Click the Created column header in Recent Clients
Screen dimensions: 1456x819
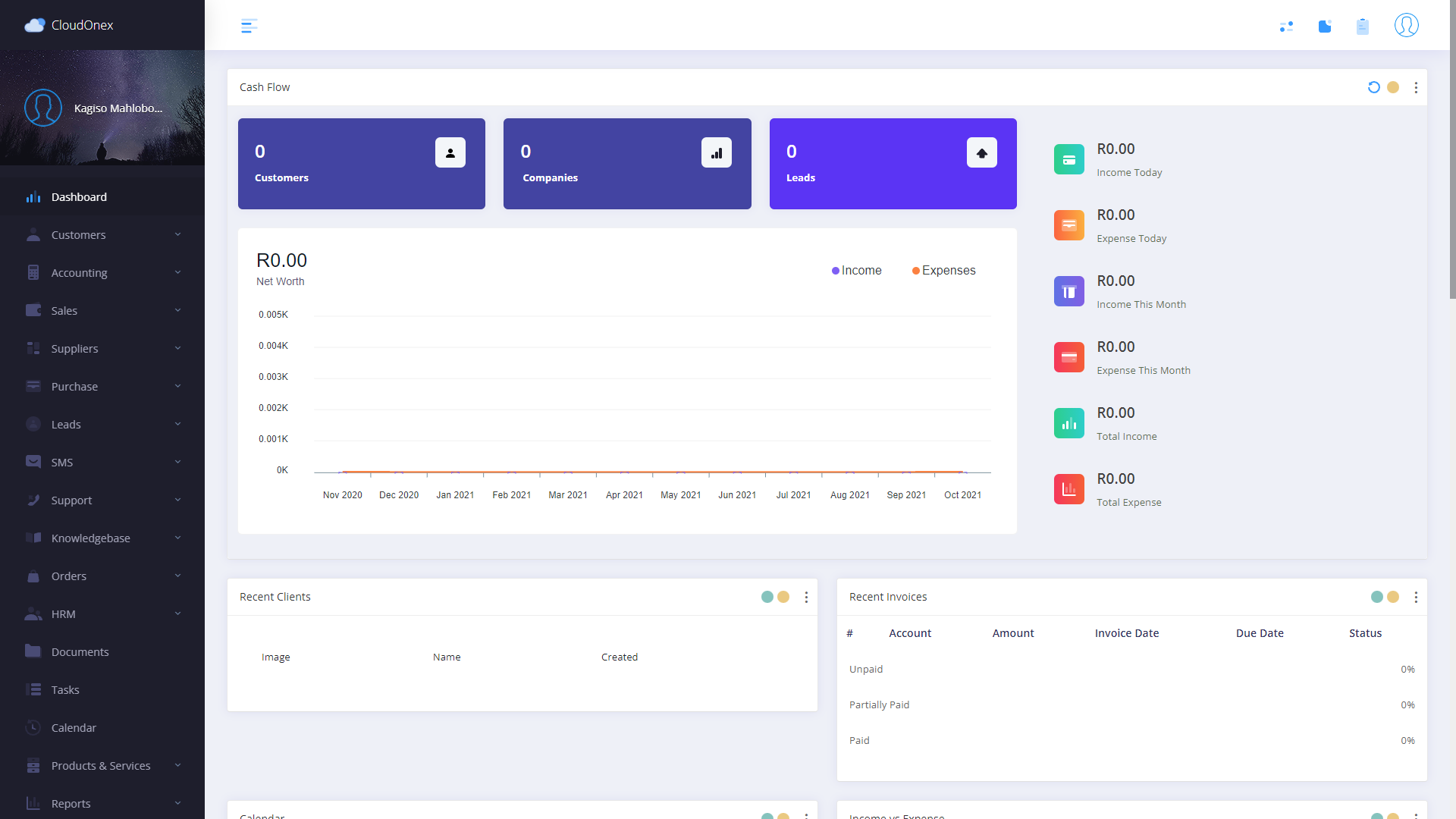pyautogui.click(x=620, y=657)
